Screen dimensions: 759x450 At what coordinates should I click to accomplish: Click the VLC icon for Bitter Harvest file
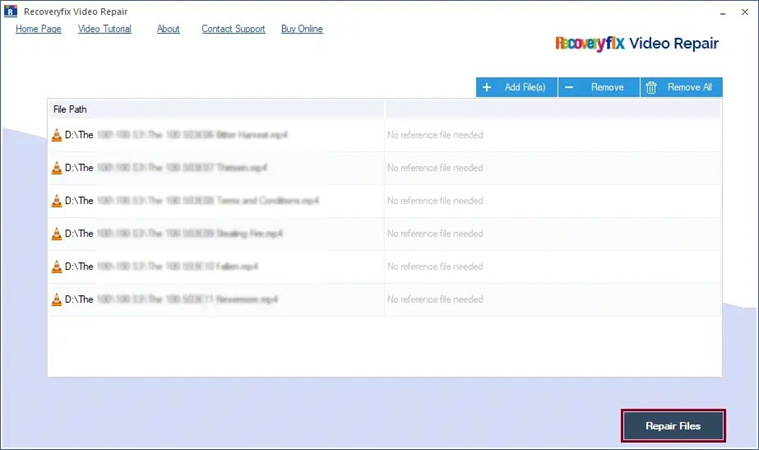(x=56, y=135)
